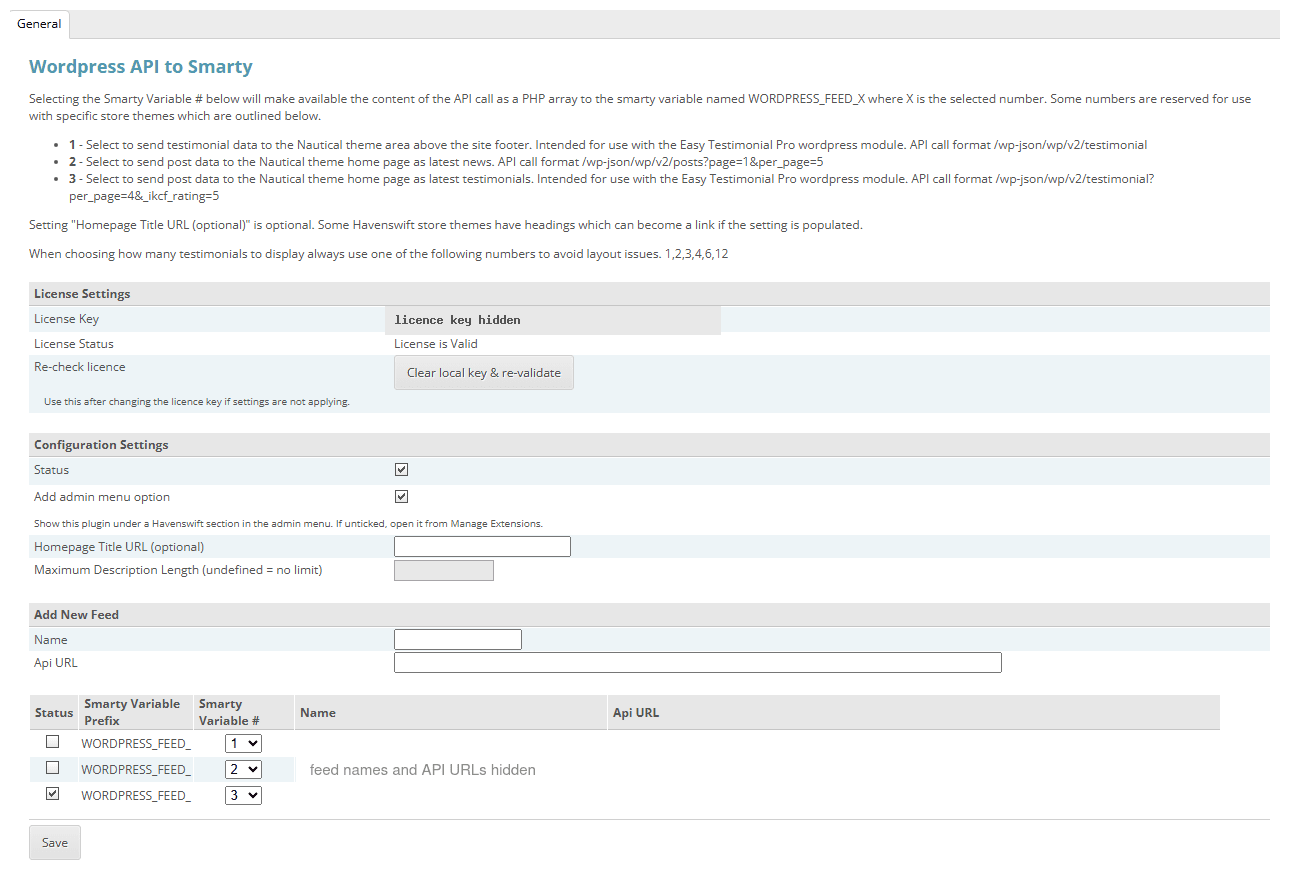Click the Re-check licence label
1290x870 pixels.
[80, 367]
